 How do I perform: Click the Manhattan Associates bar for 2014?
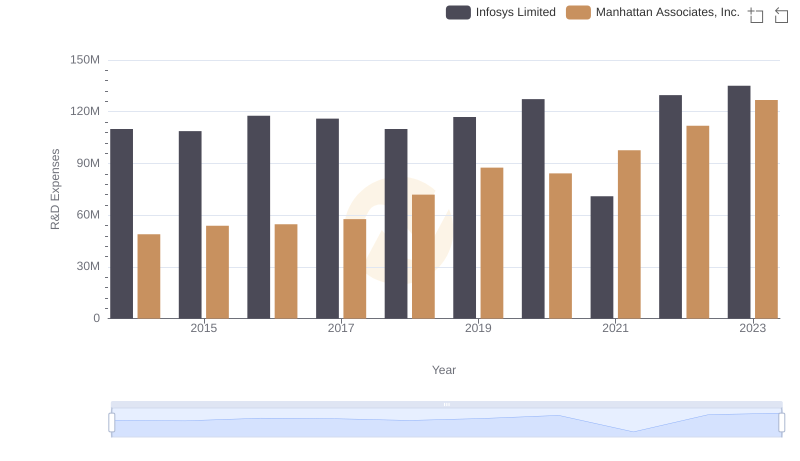[149, 276]
